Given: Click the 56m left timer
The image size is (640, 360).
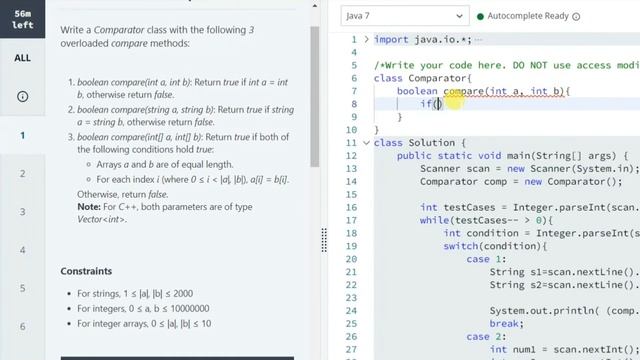Looking at the screenshot, I should click(22, 19).
